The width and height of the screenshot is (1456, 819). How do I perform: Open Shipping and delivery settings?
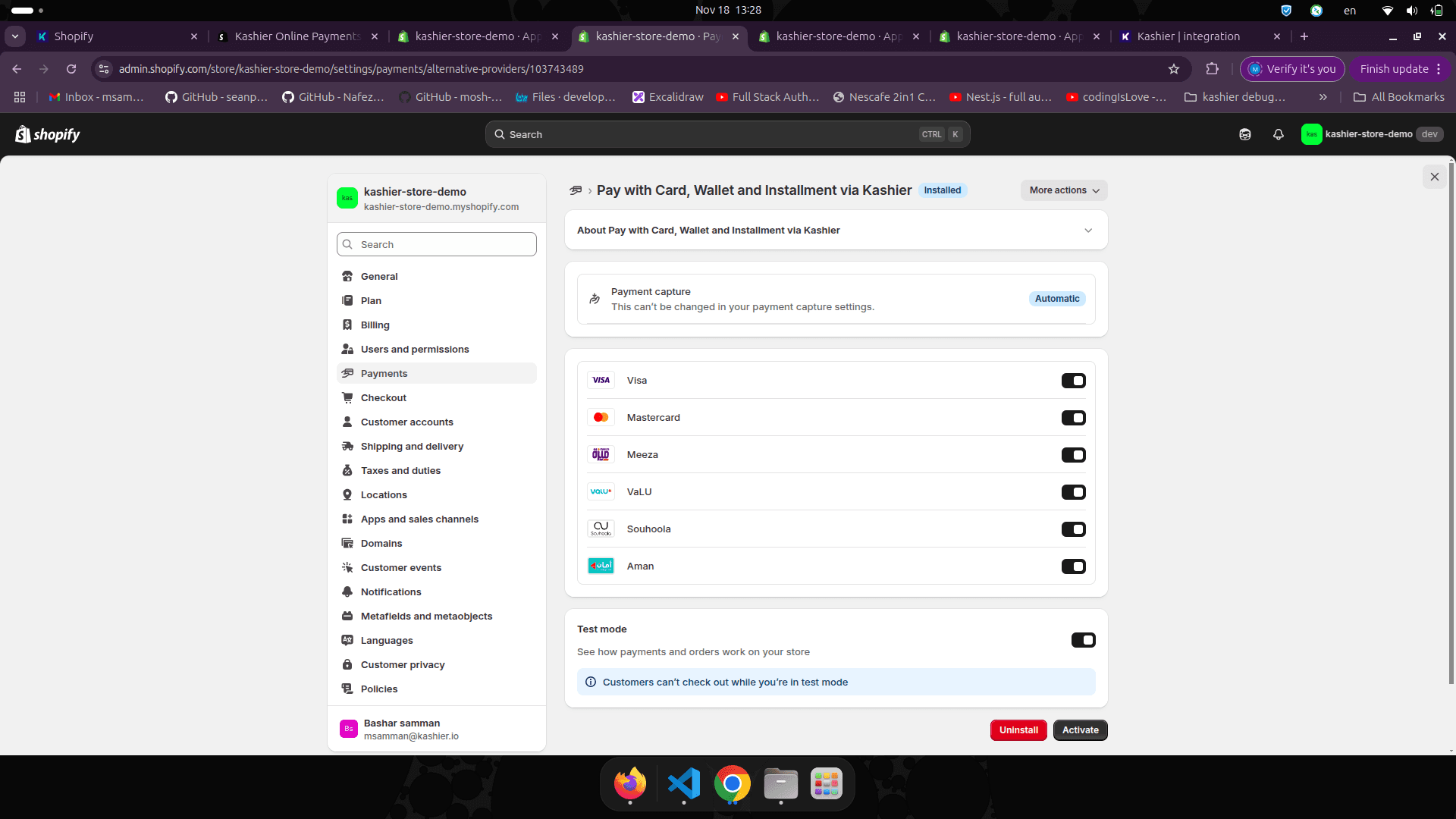click(437, 446)
